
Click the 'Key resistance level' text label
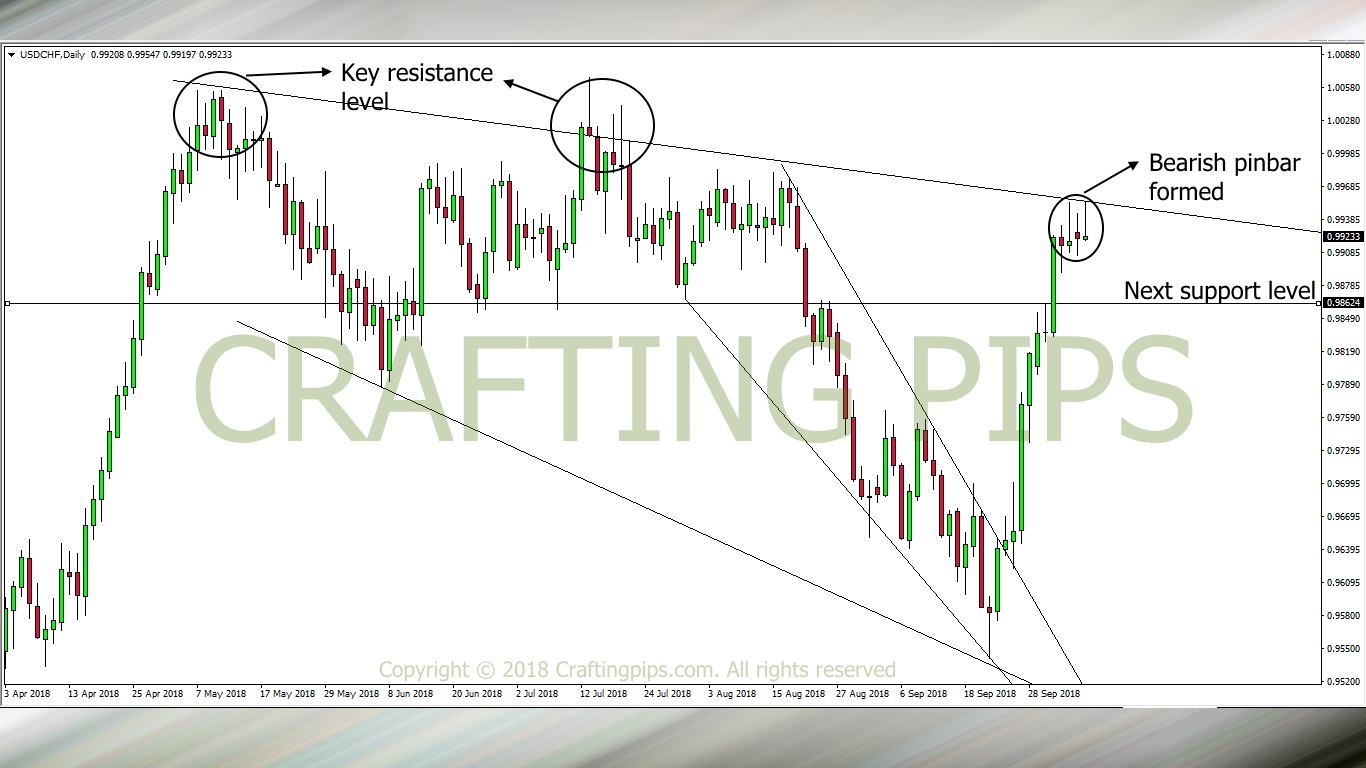point(417,87)
